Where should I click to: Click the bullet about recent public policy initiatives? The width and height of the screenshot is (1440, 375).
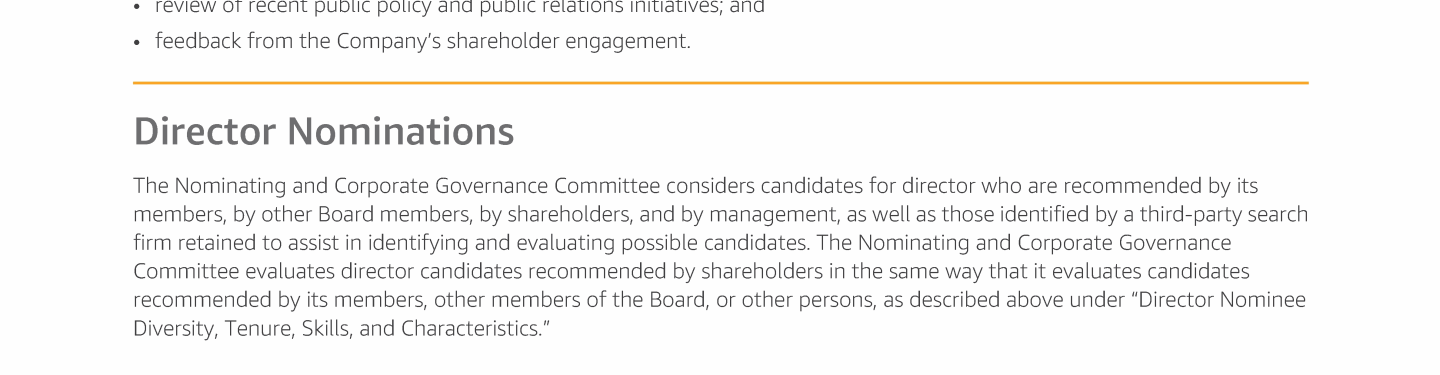tap(460, 7)
